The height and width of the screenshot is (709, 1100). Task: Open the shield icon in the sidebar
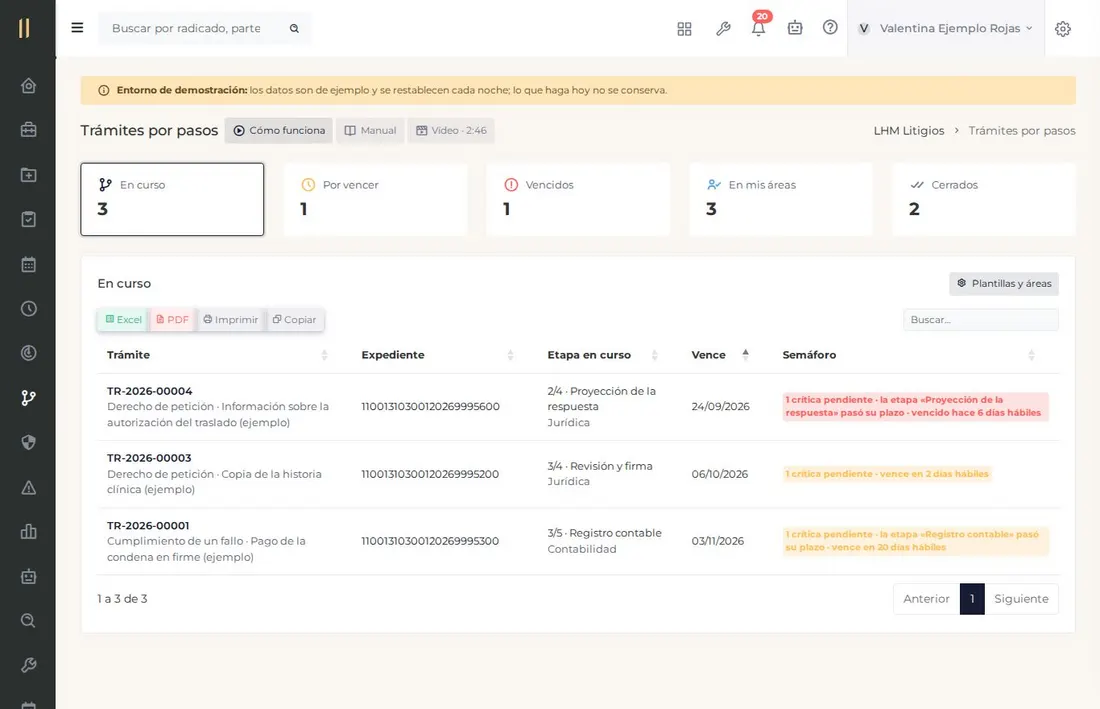click(28, 443)
